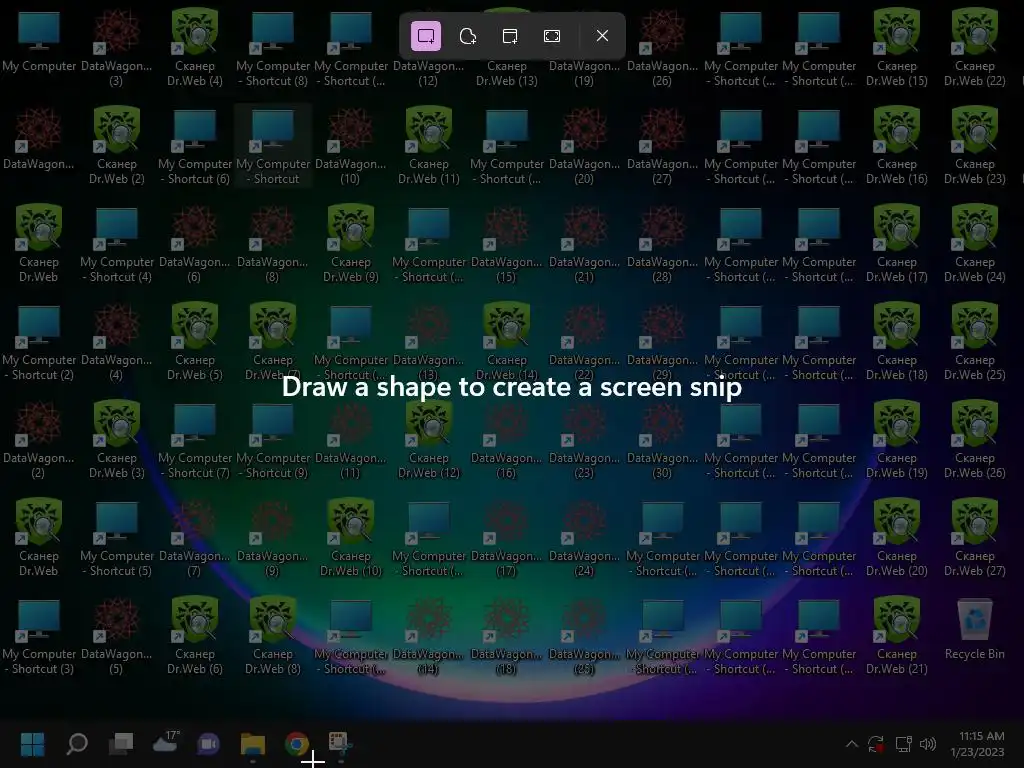1024x768 pixels.
Task: Select DataWagon (27) shortcut
Action: click(x=662, y=146)
